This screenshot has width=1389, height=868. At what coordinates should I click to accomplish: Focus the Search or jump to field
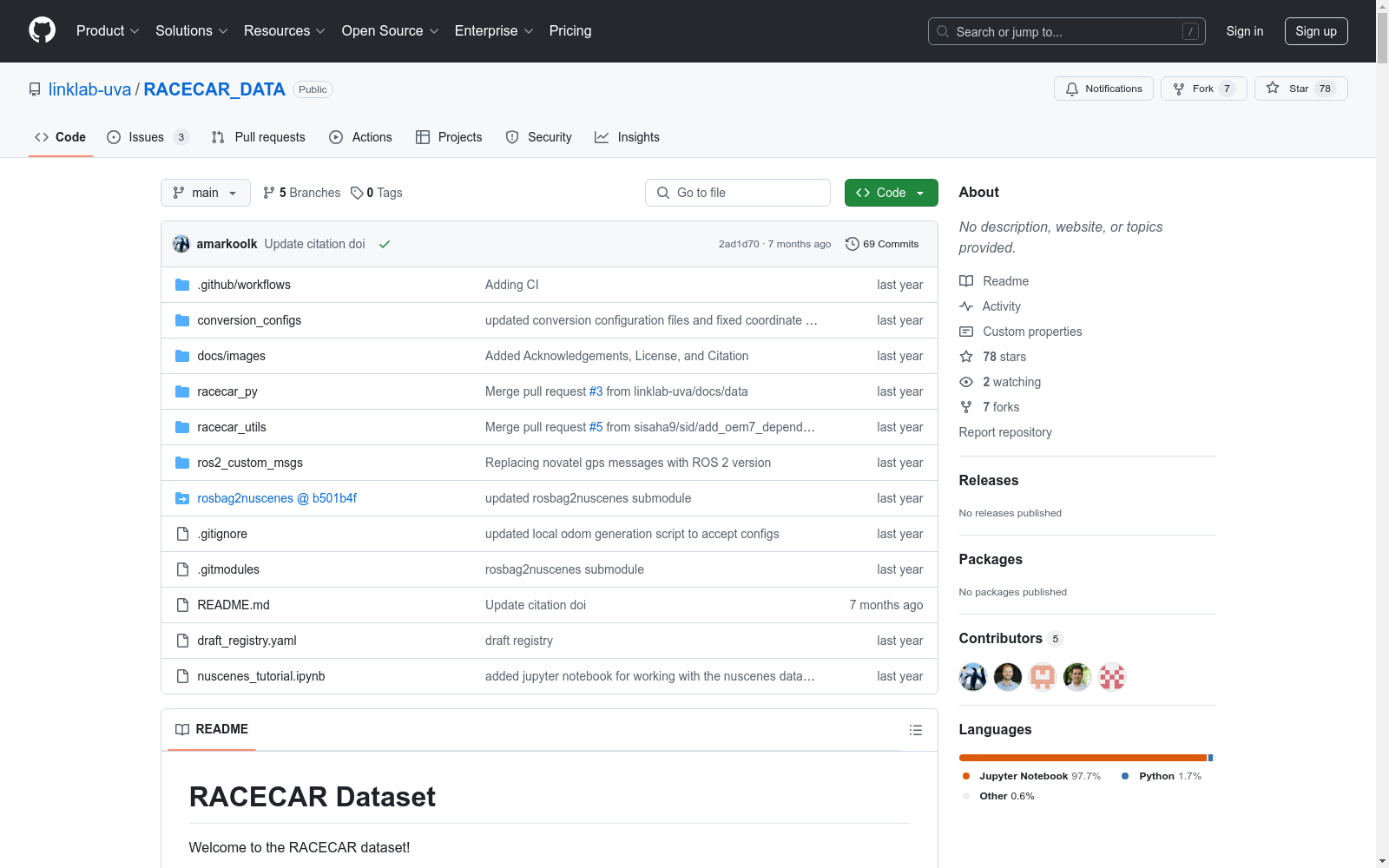tap(1067, 31)
